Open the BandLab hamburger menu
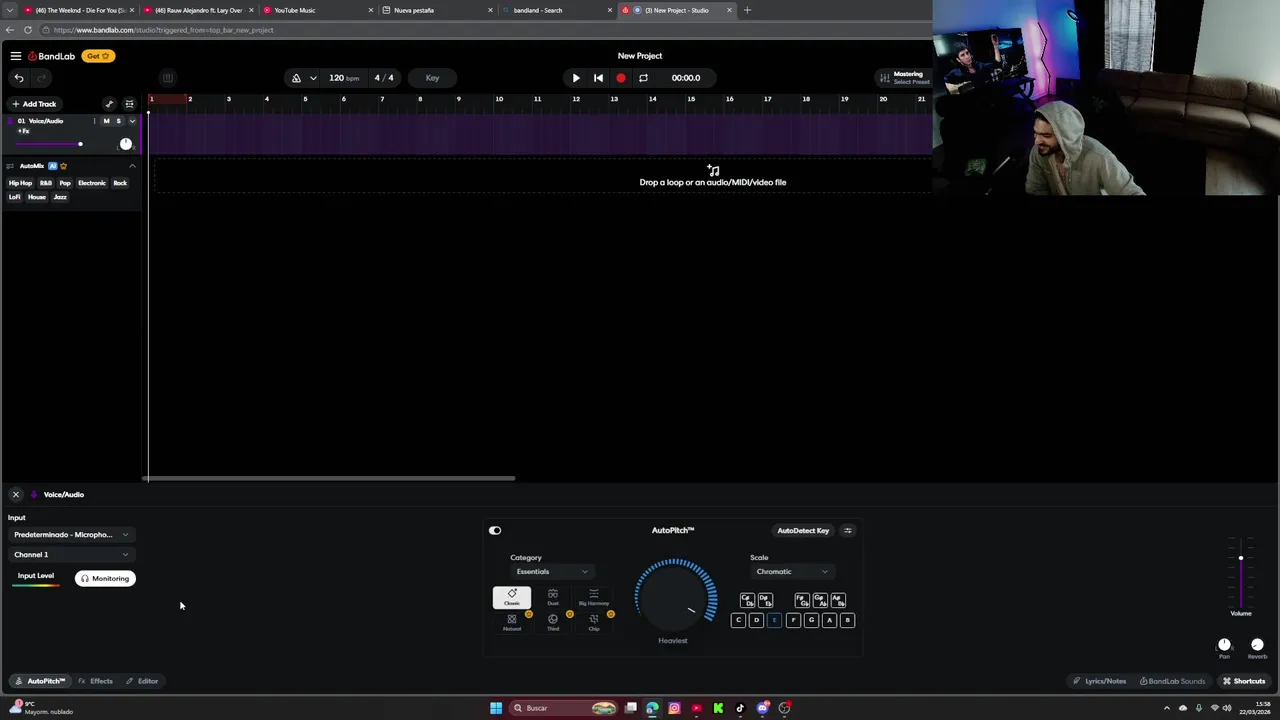 (x=16, y=56)
